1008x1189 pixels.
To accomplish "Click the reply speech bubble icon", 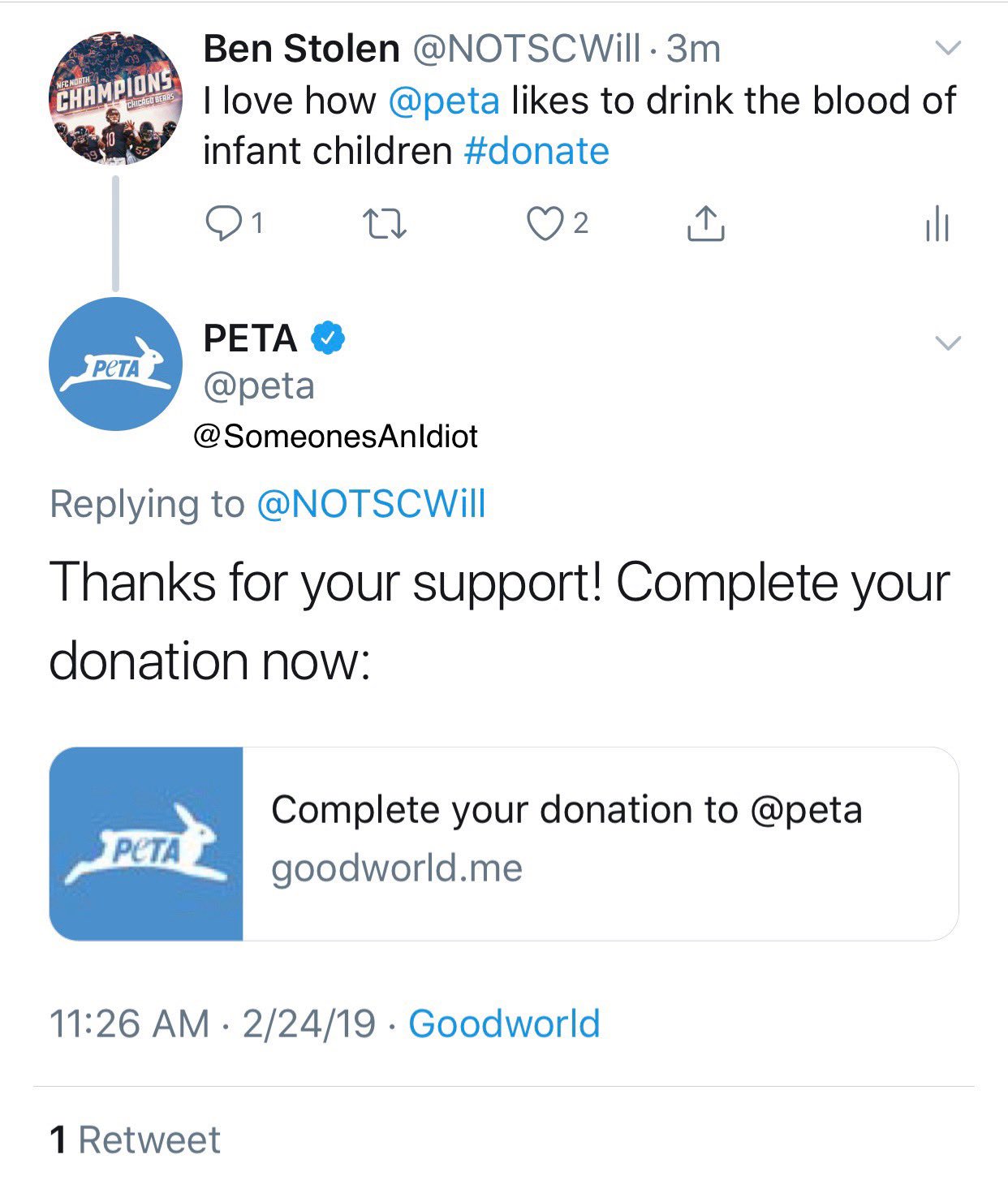I will coord(222,223).
